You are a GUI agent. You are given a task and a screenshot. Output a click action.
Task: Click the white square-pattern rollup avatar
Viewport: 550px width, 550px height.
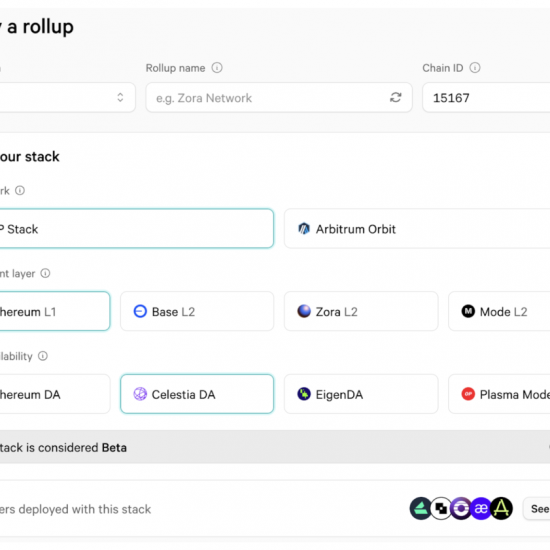pos(441,508)
